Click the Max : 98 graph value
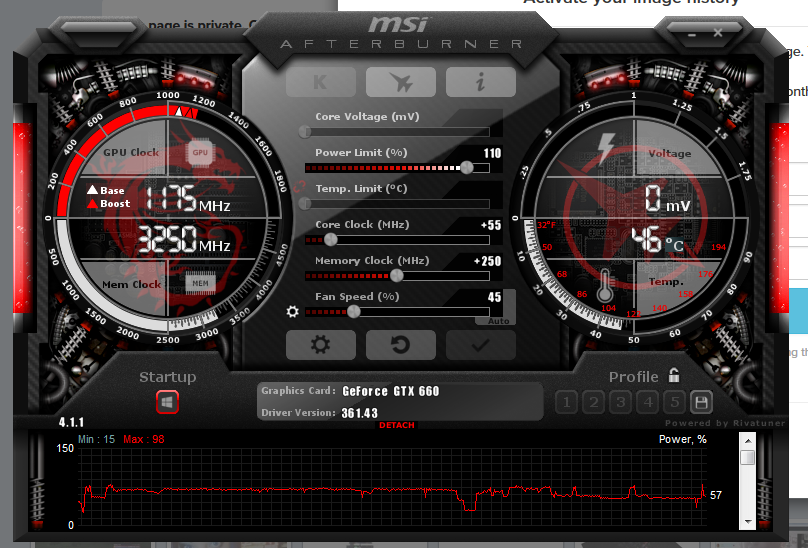Viewport: 808px width, 548px height. (144, 439)
